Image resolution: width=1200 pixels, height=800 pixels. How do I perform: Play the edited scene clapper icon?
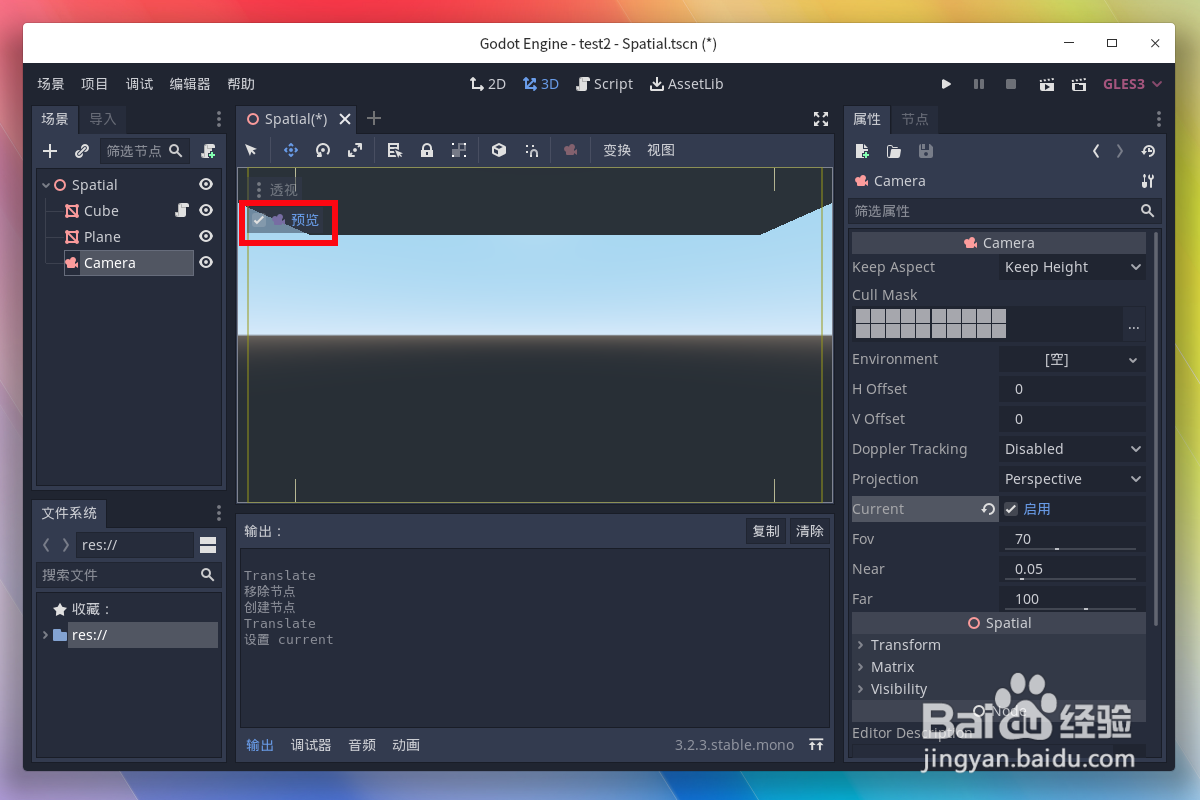(1046, 85)
